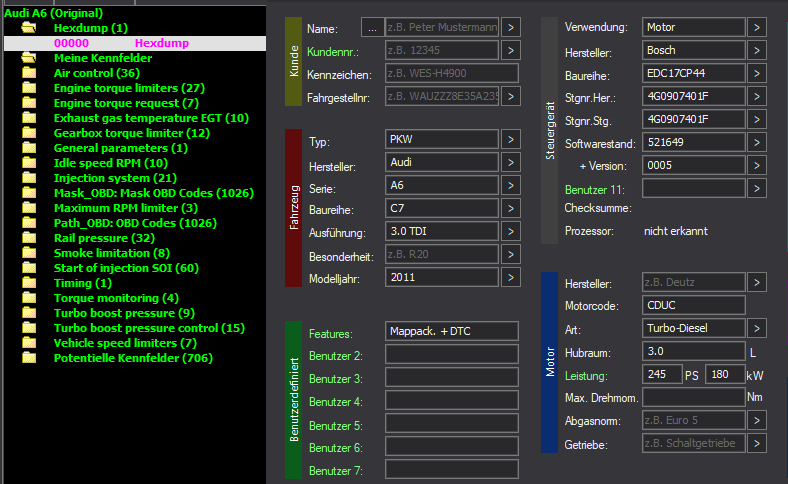Open the Engine torque request (7) folder

(x=126, y=103)
